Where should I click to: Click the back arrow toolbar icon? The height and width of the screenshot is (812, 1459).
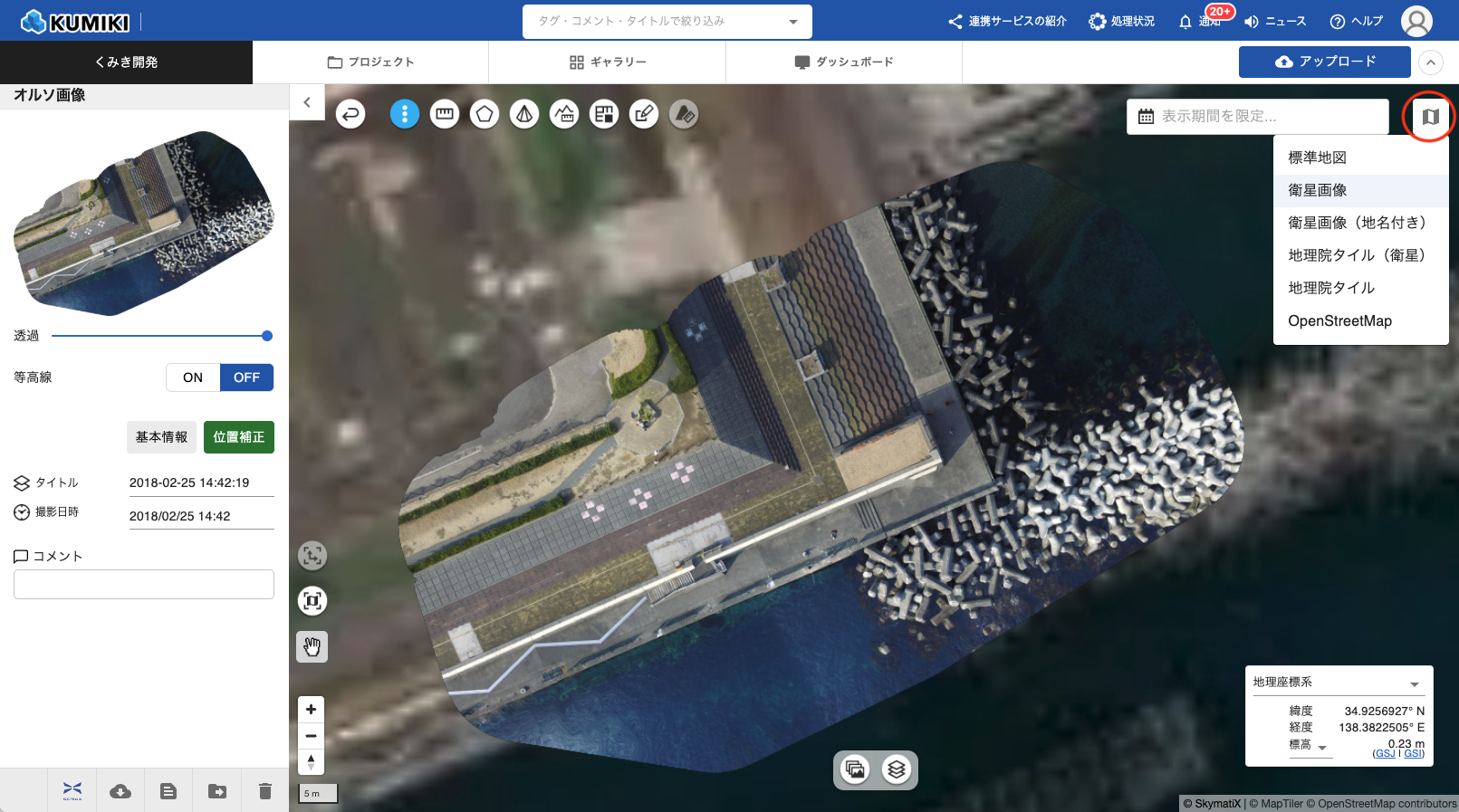pos(350,114)
